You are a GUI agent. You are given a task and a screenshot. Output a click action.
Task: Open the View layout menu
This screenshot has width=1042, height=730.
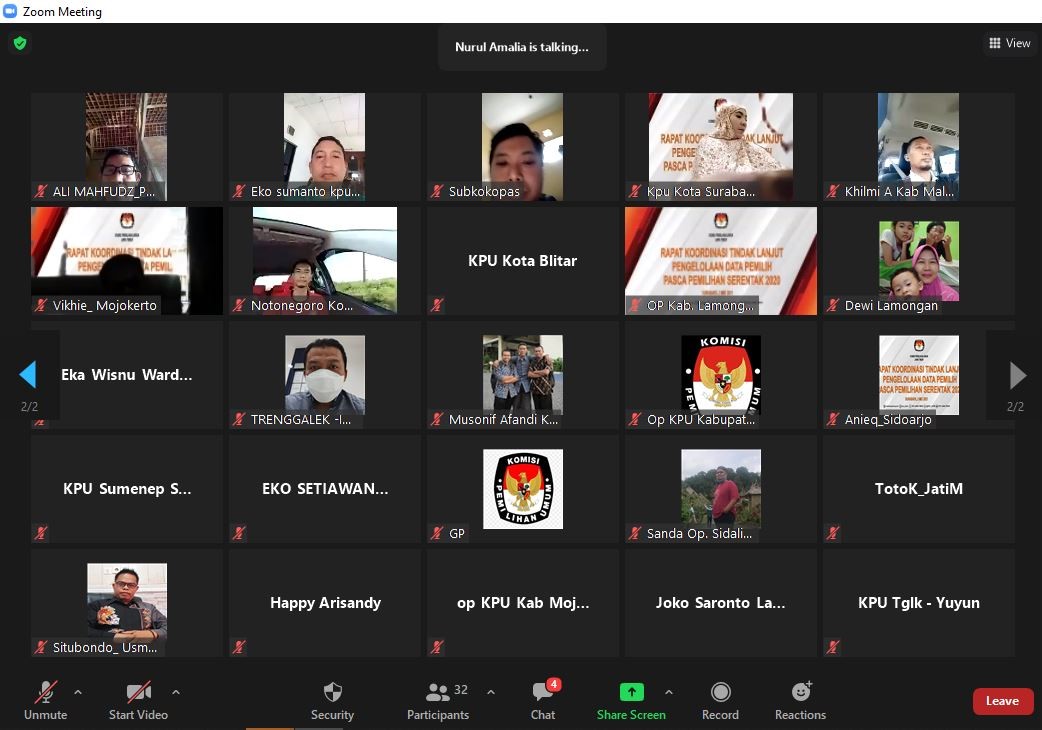1009,43
